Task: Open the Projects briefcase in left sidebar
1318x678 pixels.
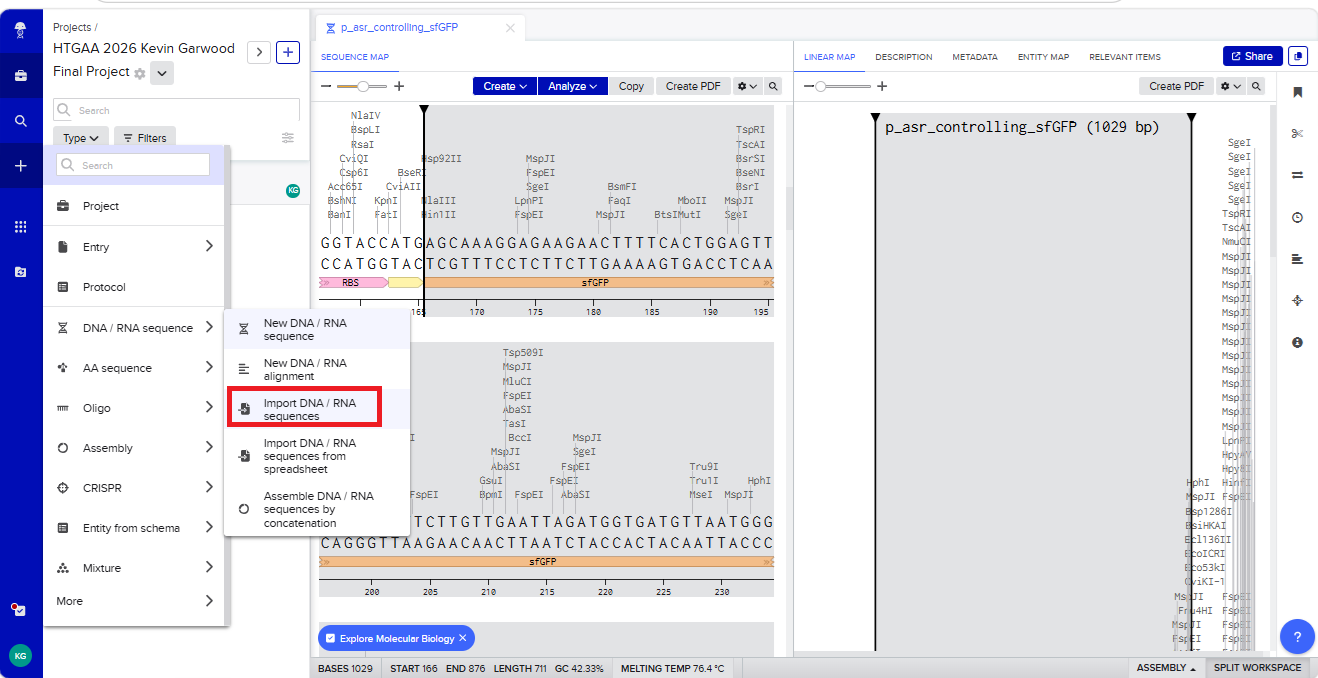Action: click(x=21, y=75)
